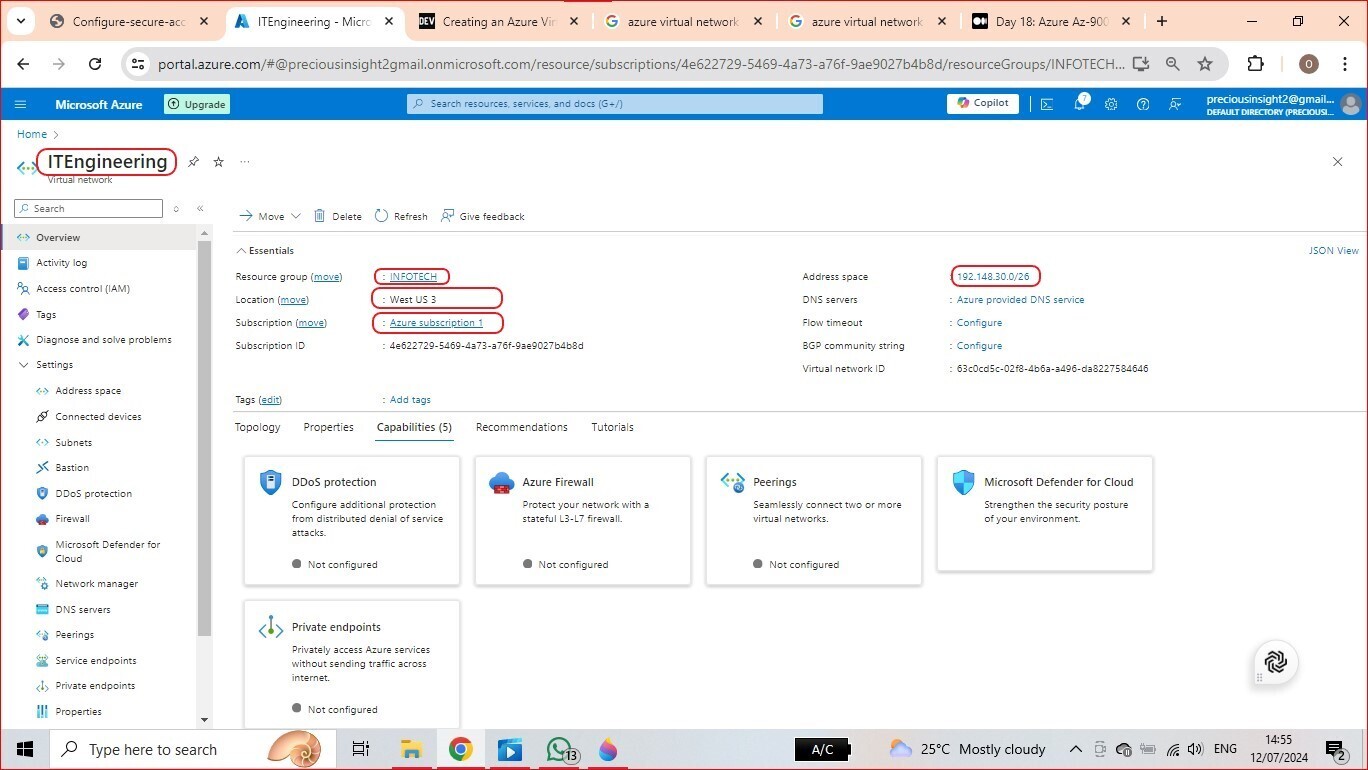This screenshot has height=770, width=1368.
Task: Open Cloud Shell from the Azure header
Action: click(1047, 104)
